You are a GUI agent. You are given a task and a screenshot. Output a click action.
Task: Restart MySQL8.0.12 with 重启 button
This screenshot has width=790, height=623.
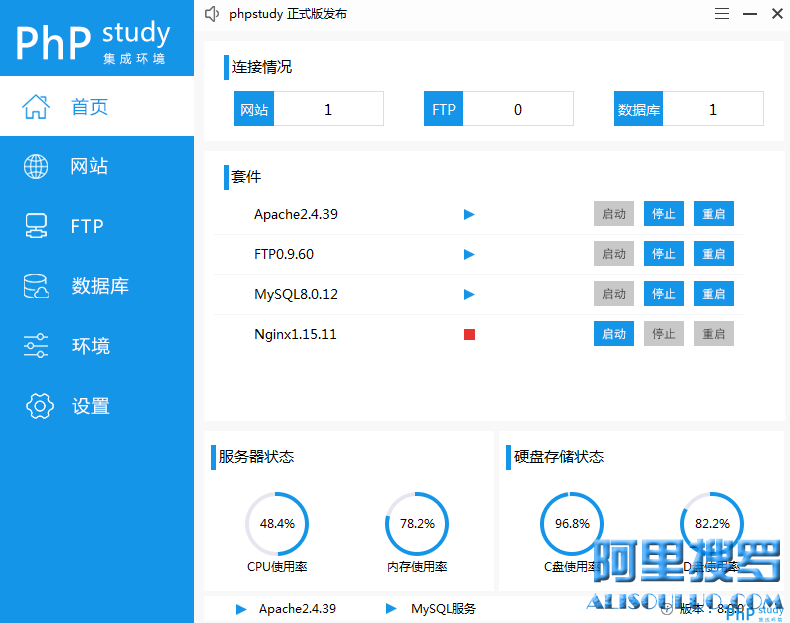[713, 294]
